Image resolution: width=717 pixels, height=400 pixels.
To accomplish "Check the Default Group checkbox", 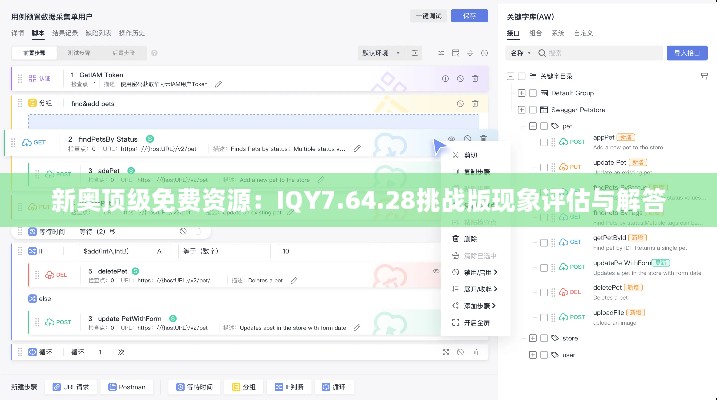I will (533, 93).
